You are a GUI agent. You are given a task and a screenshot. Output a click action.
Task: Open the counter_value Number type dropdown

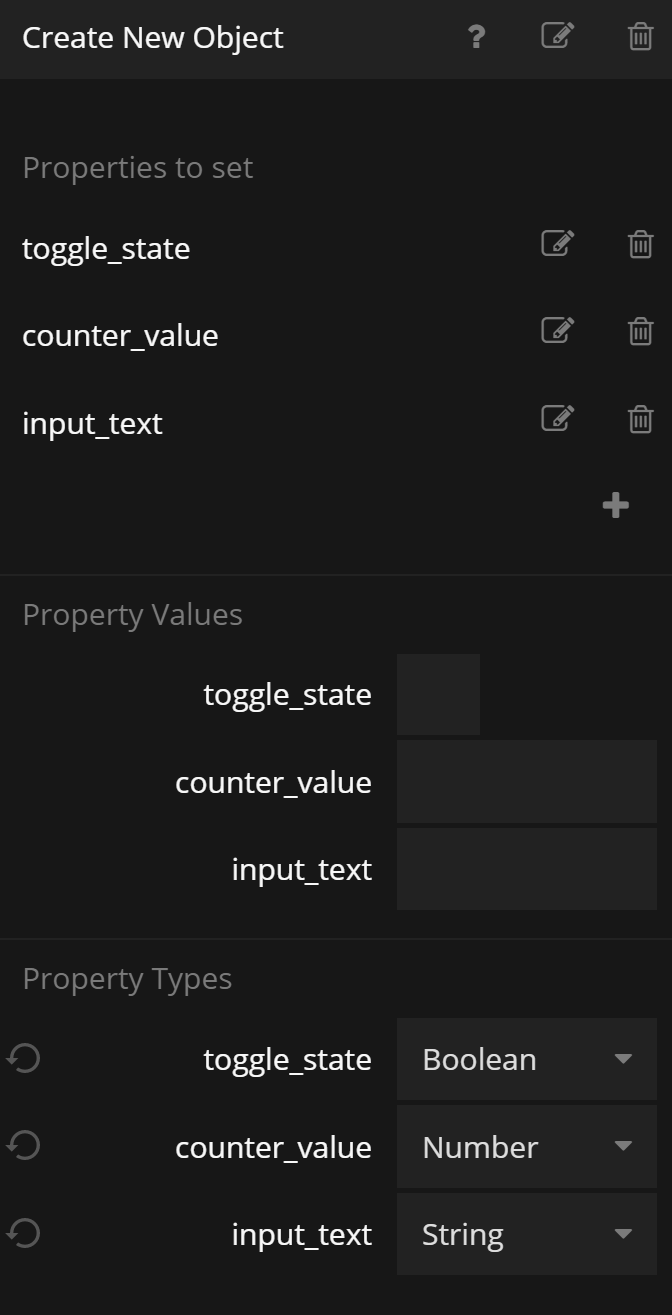tap(526, 1147)
